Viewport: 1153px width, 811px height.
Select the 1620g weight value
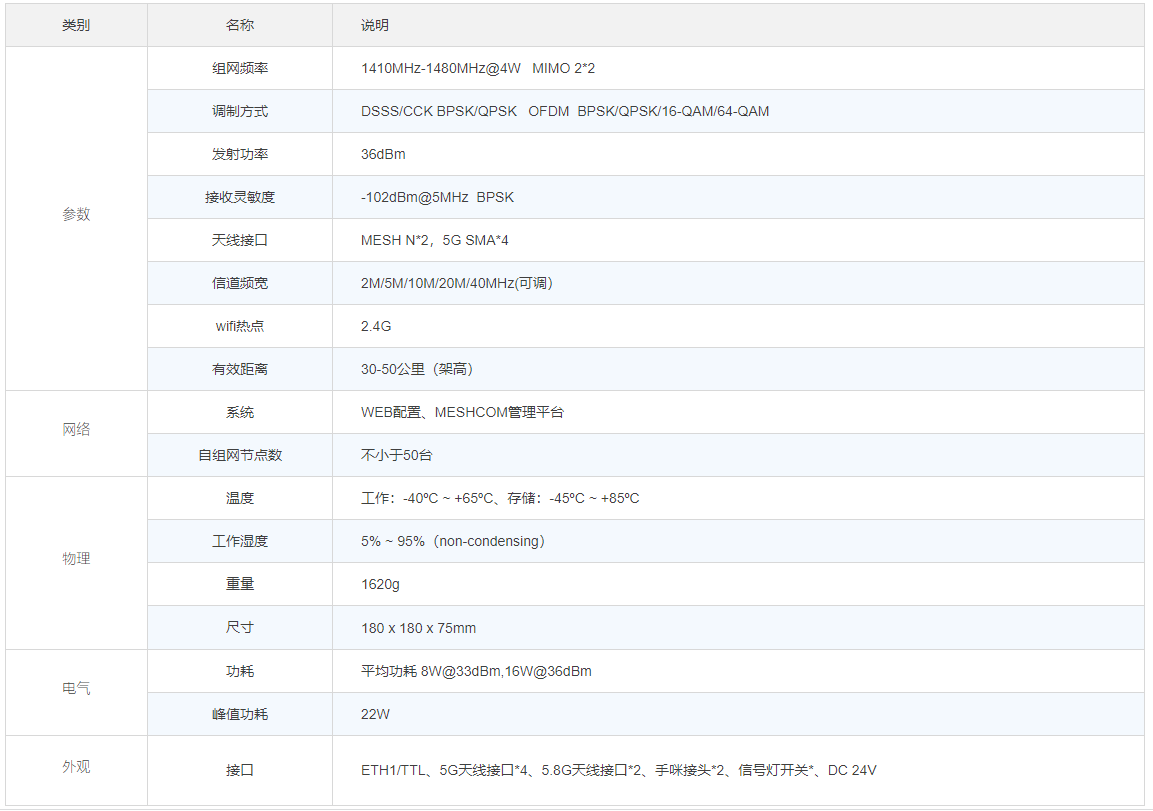(x=380, y=585)
